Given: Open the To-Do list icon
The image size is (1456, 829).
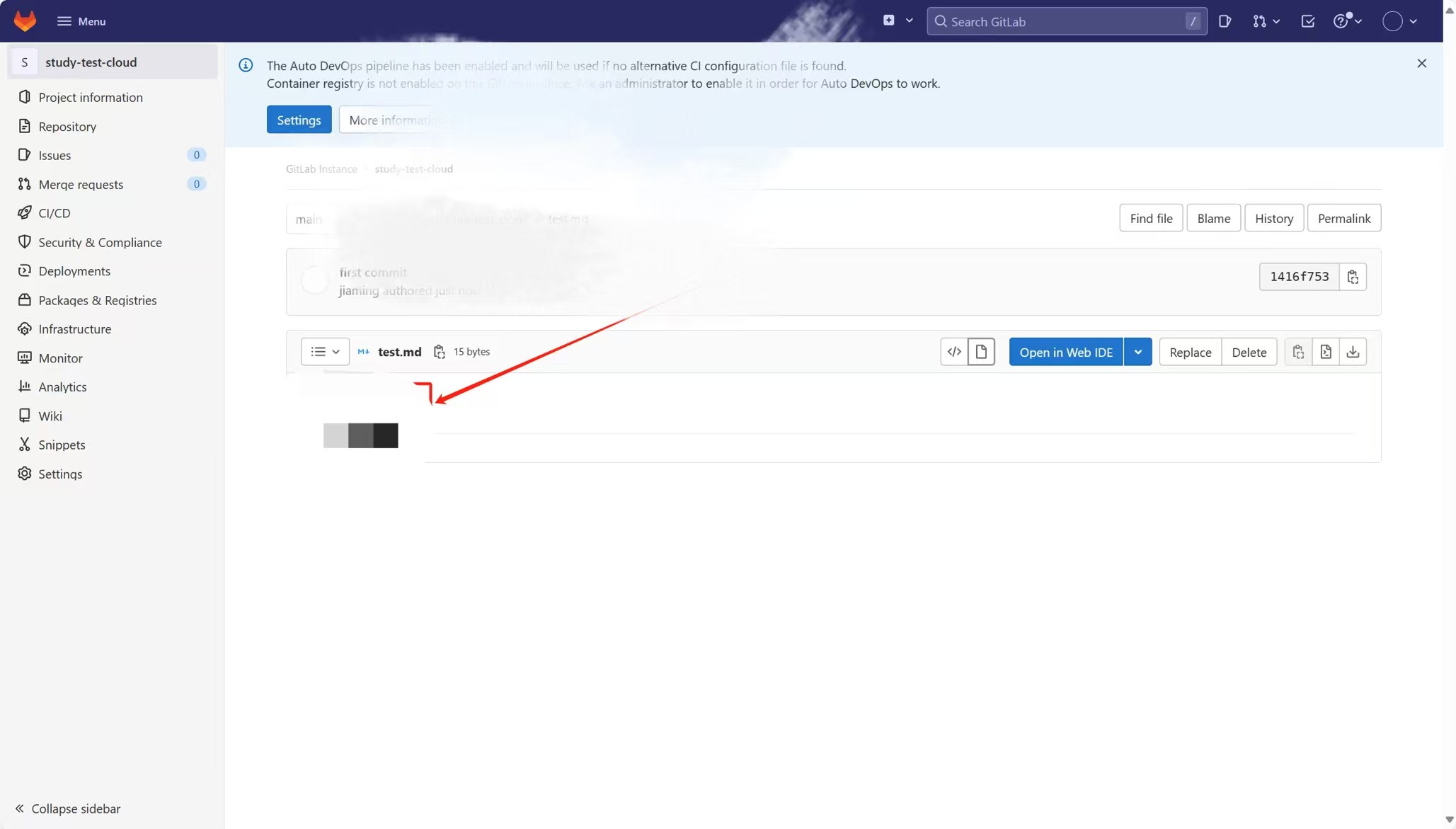Looking at the screenshot, I should [x=1307, y=21].
